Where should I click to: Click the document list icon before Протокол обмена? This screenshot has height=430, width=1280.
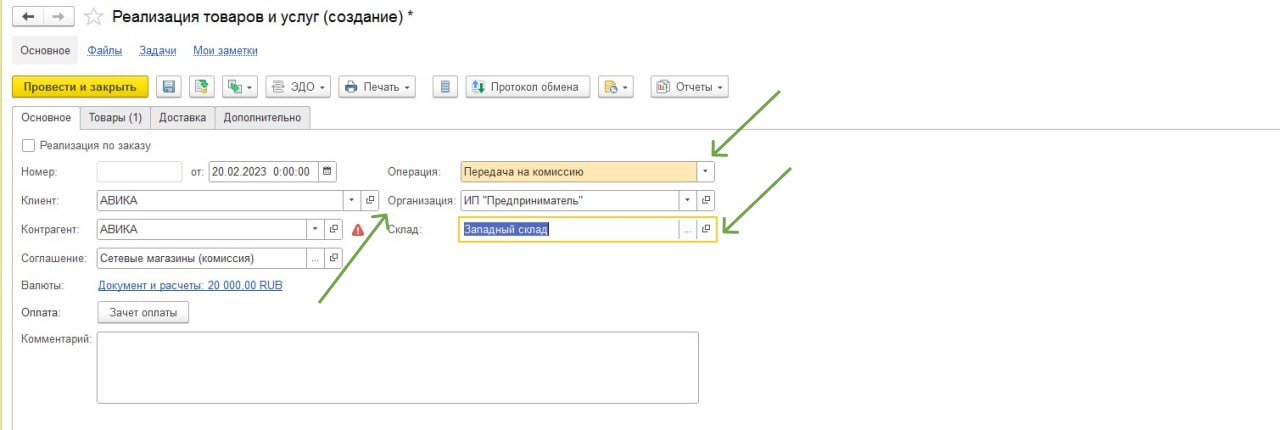click(445, 87)
